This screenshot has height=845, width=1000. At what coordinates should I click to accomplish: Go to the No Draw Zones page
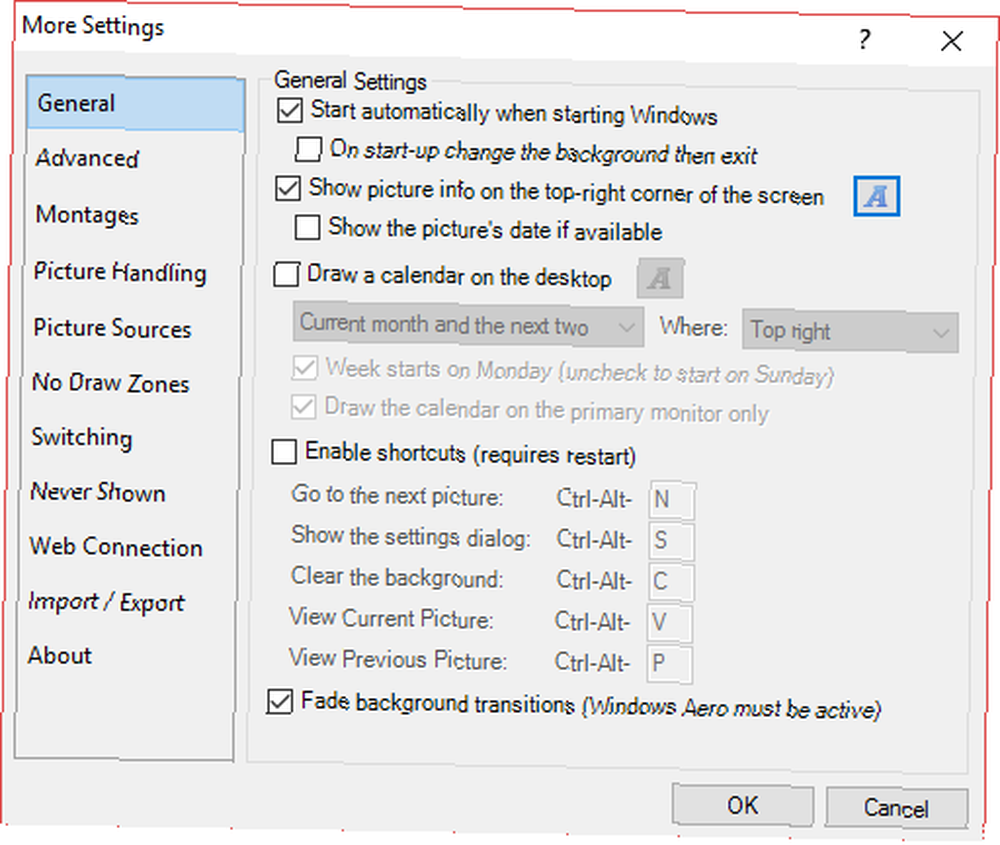tap(111, 383)
